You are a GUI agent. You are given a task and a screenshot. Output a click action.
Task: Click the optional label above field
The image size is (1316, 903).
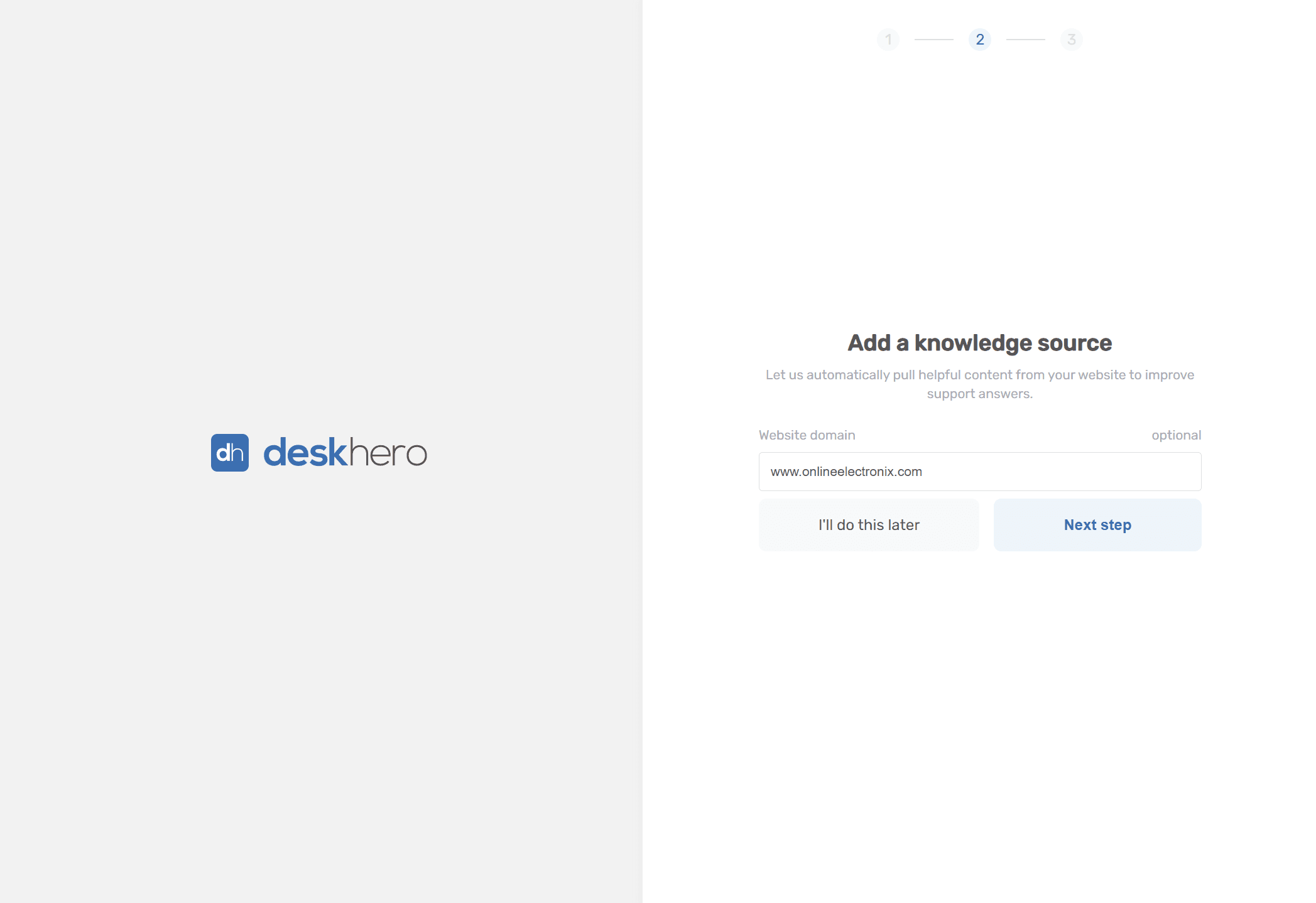point(1175,435)
